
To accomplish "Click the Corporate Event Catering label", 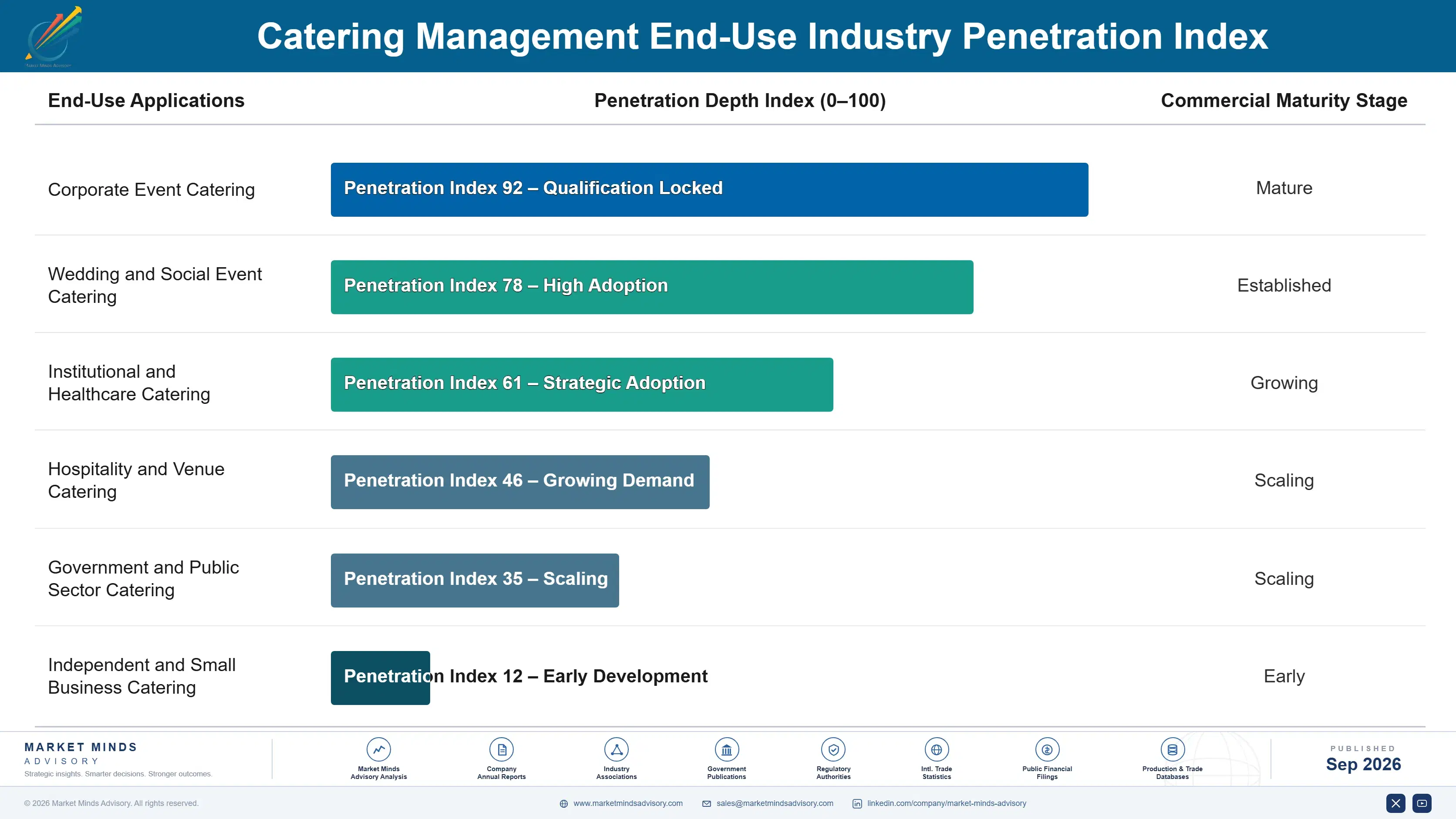I will (x=151, y=190).
